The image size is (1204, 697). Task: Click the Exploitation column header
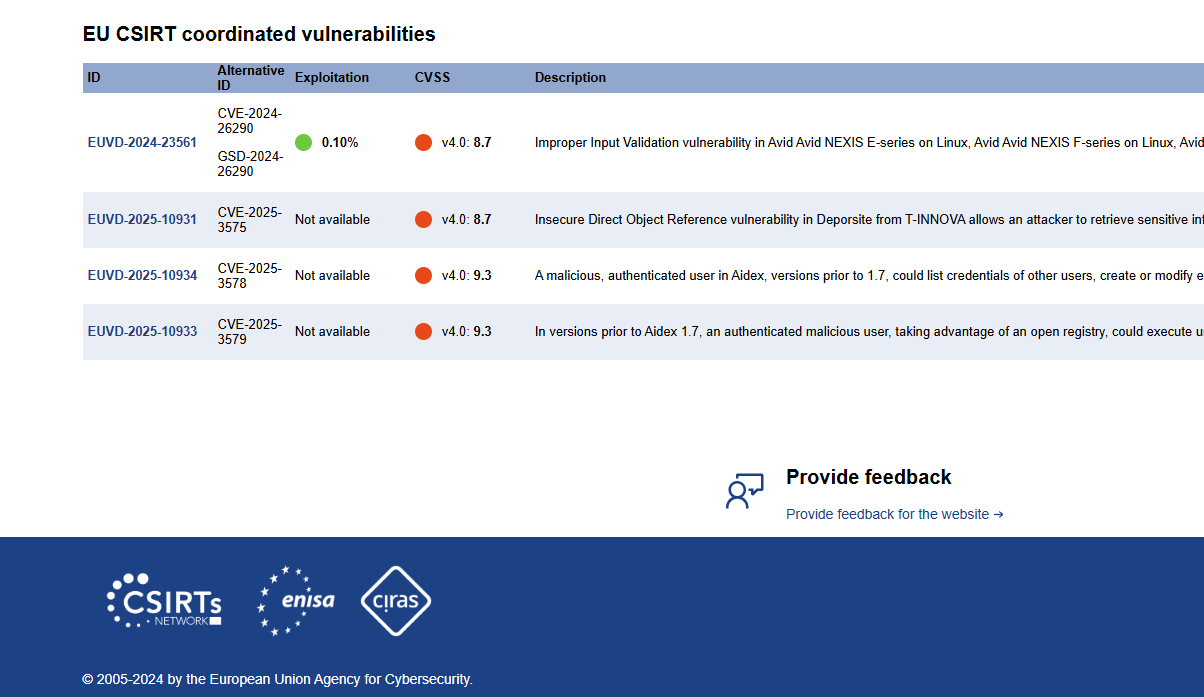coord(332,78)
